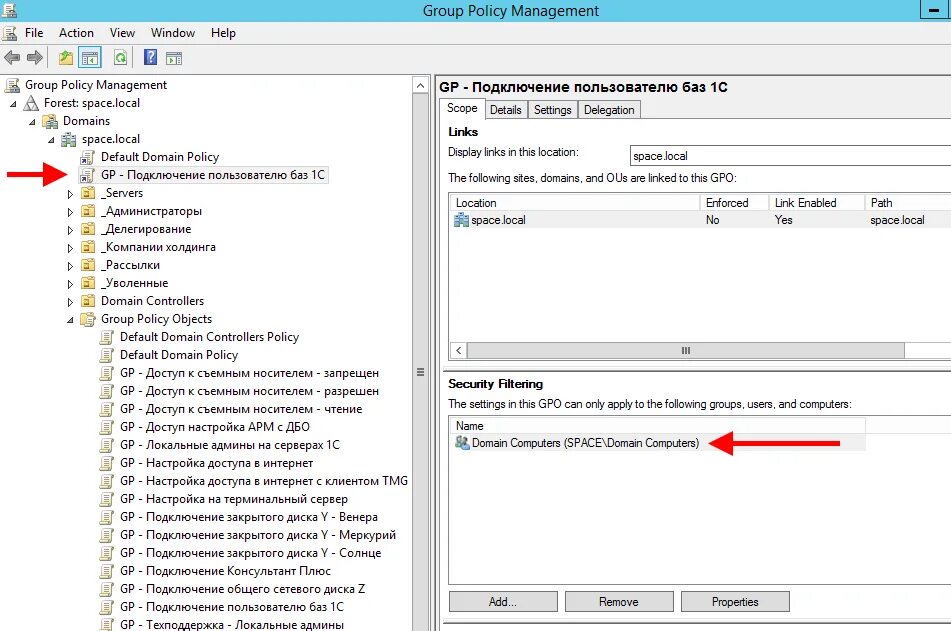951x631 pixels.
Task: Click the Group Policy Management root icon
Action: click(x=12, y=86)
